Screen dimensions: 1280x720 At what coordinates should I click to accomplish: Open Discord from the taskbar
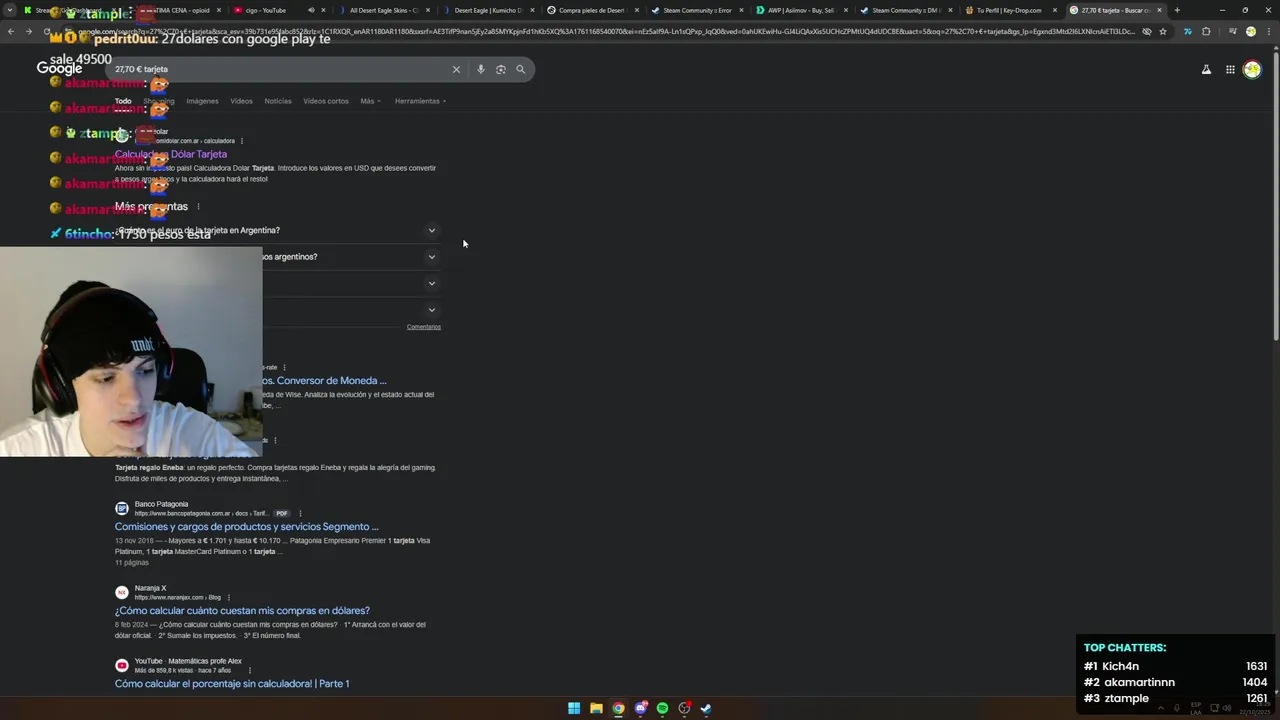(x=640, y=708)
